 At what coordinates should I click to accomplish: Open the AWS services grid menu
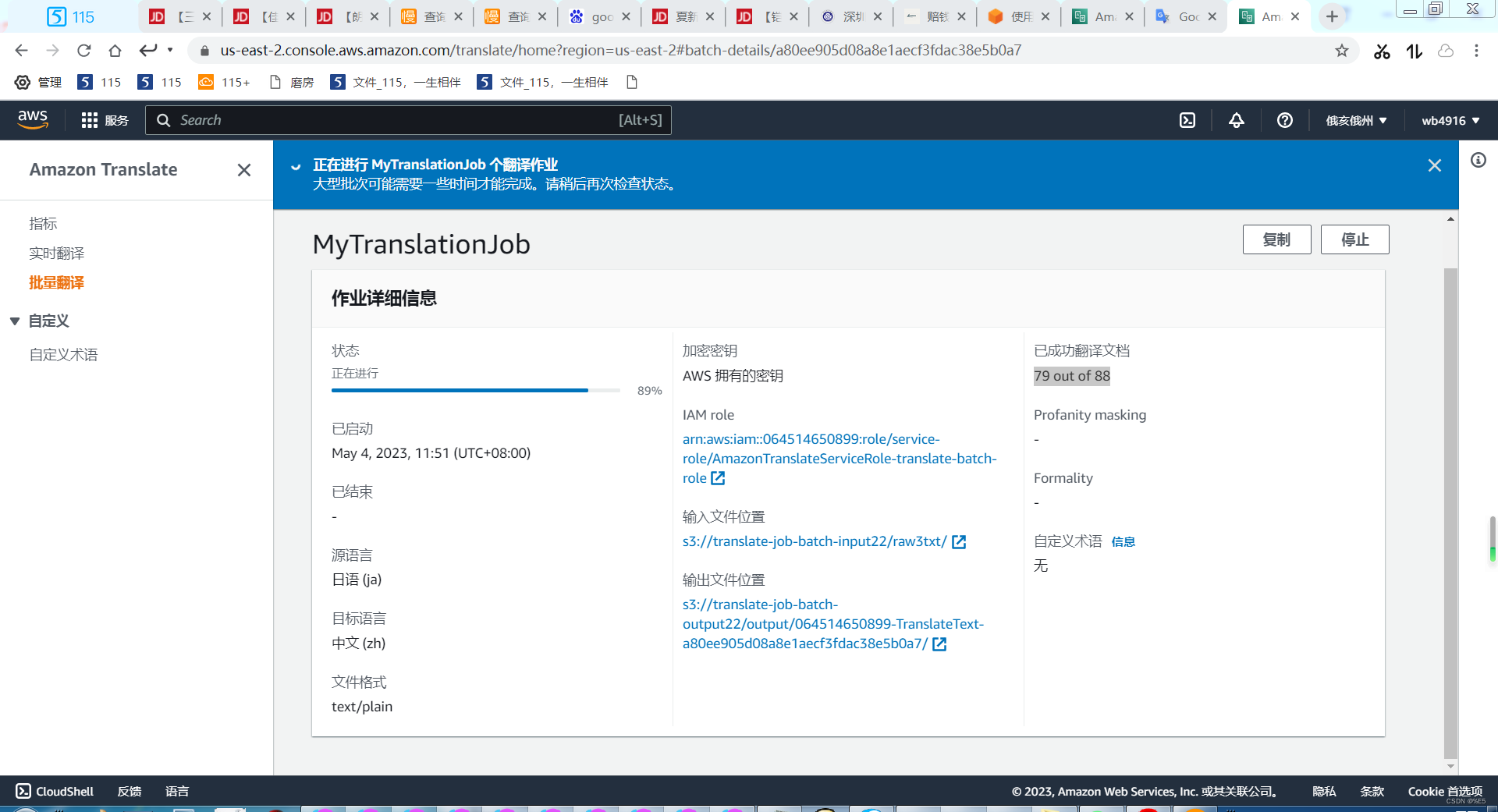pyautogui.click(x=89, y=120)
